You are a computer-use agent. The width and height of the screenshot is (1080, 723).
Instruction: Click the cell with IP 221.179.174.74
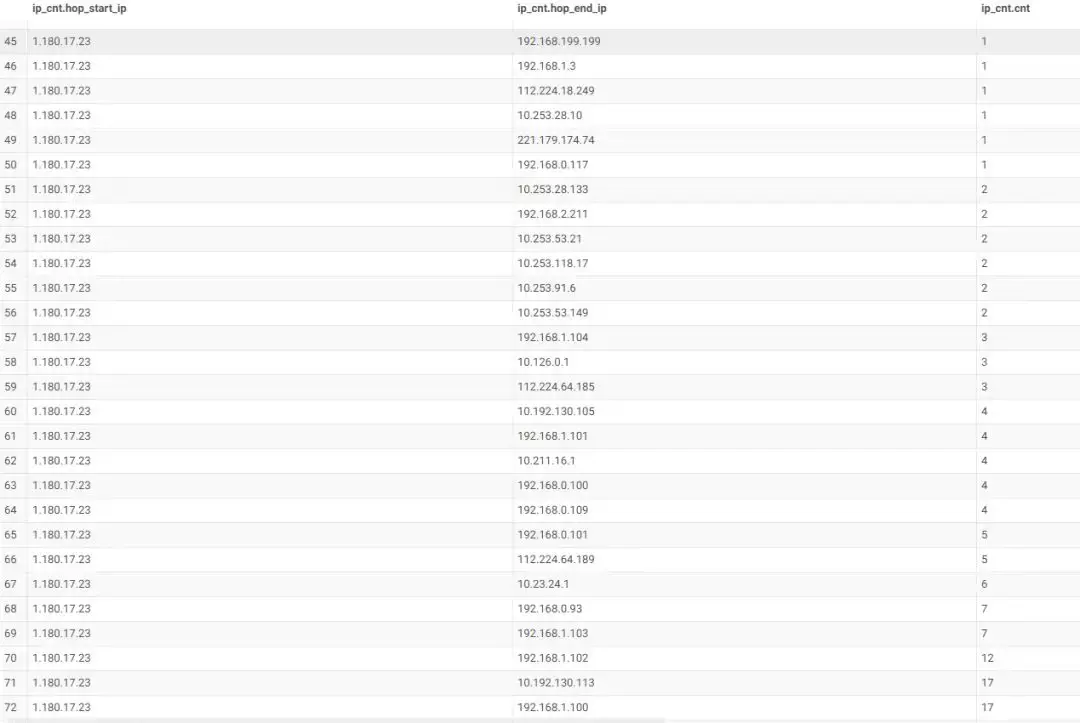click(556, 140)
